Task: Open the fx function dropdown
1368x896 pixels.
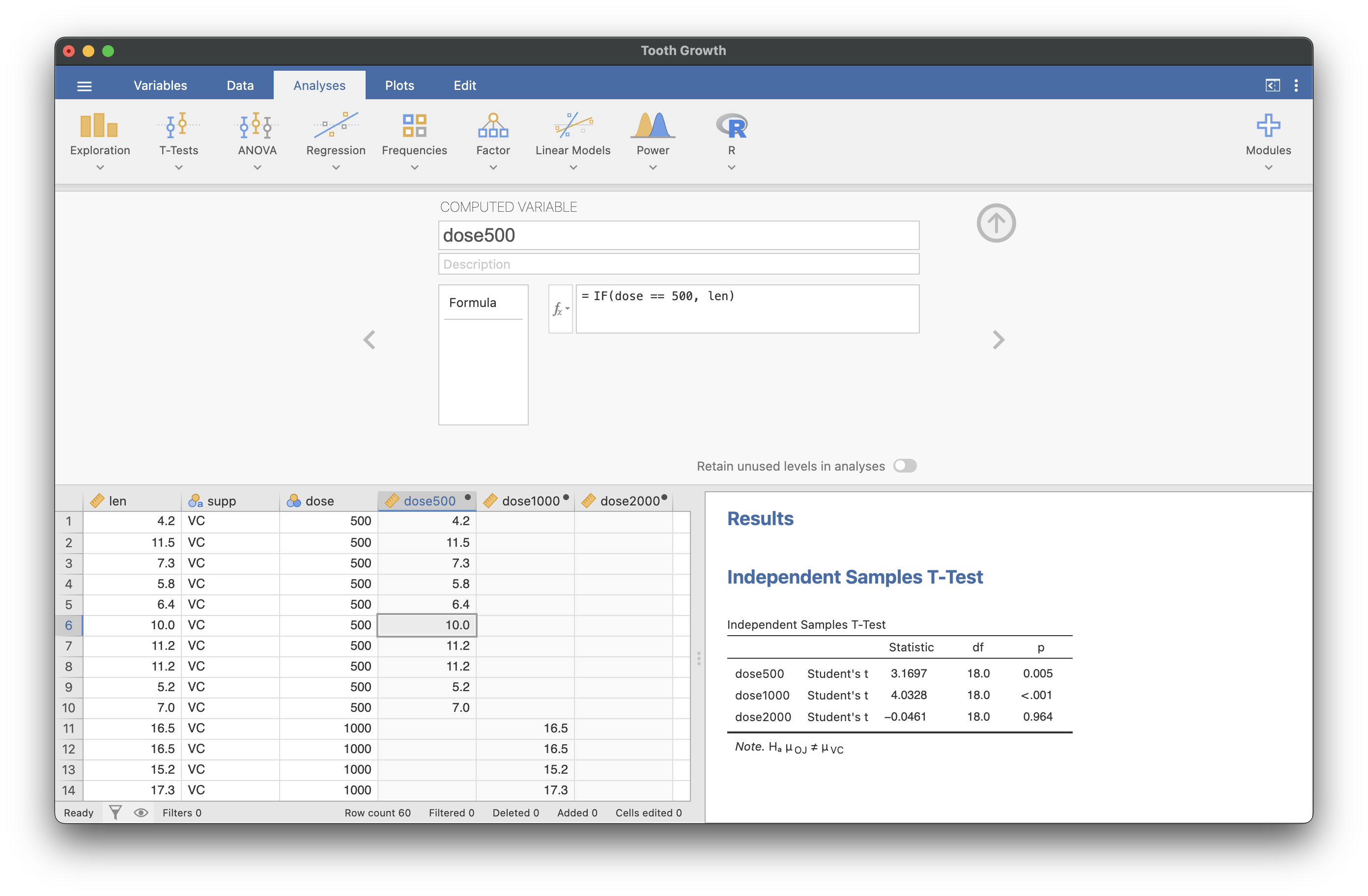Action: click(560, 309)
